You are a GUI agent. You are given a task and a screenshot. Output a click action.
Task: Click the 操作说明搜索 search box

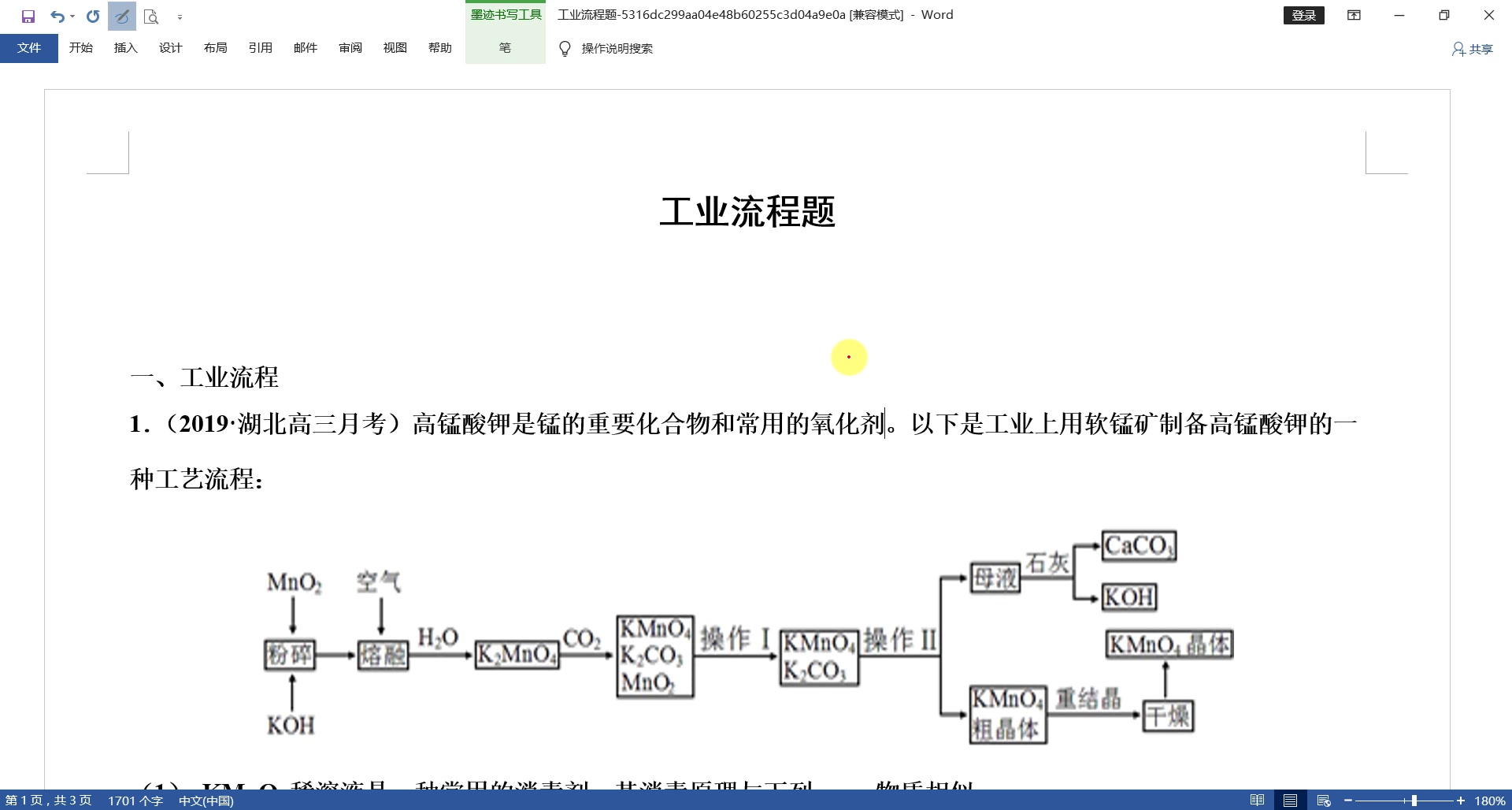[617, 49]
